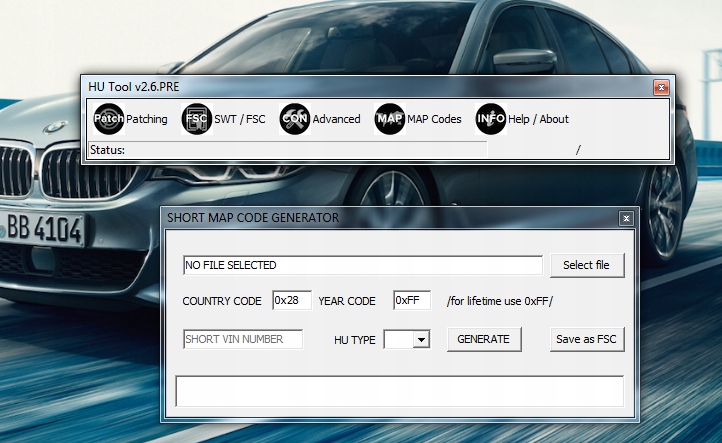722x443 pixels.
Task: Click the FSC round icon
Action: (x=196, y=119)
